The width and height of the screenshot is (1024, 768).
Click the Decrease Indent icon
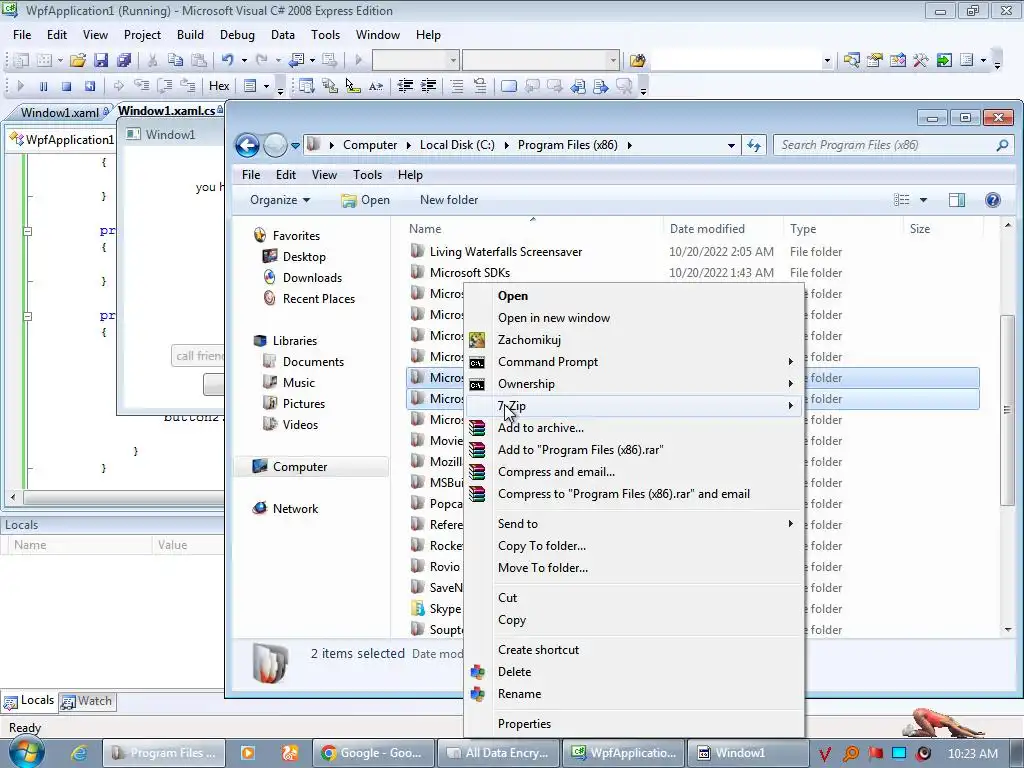click(405, 86)
